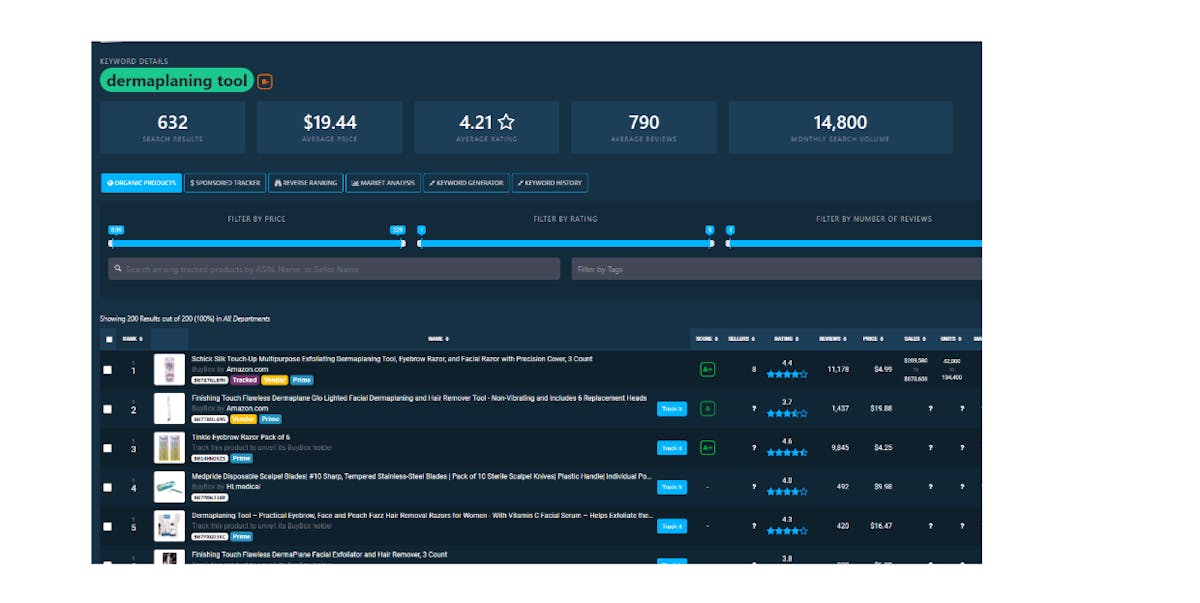Sort table by the Rank column header
The height and width of the screenshot is (603, 1200).
coord(132,339)
